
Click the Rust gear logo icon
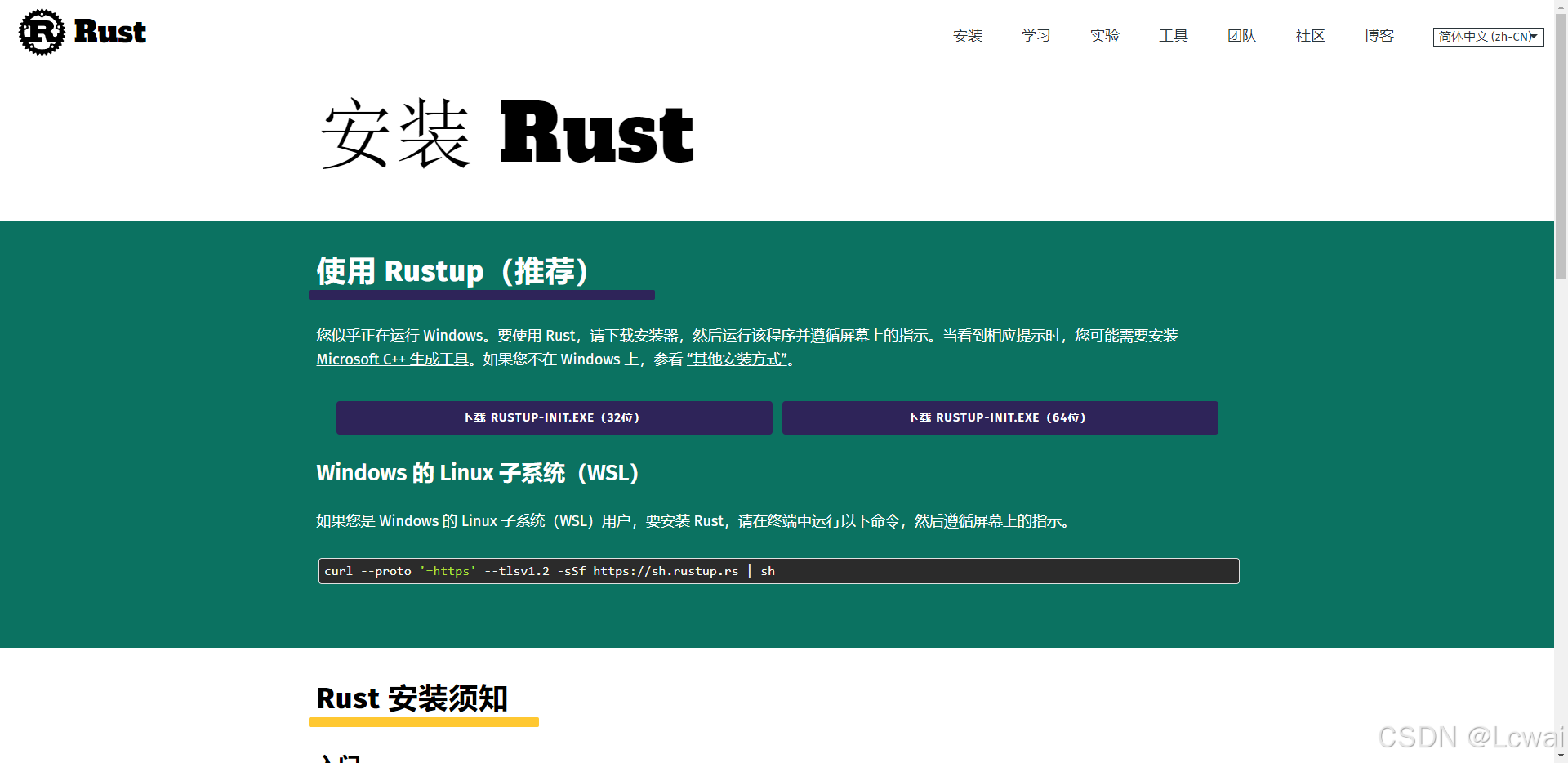tap(42, 32)
